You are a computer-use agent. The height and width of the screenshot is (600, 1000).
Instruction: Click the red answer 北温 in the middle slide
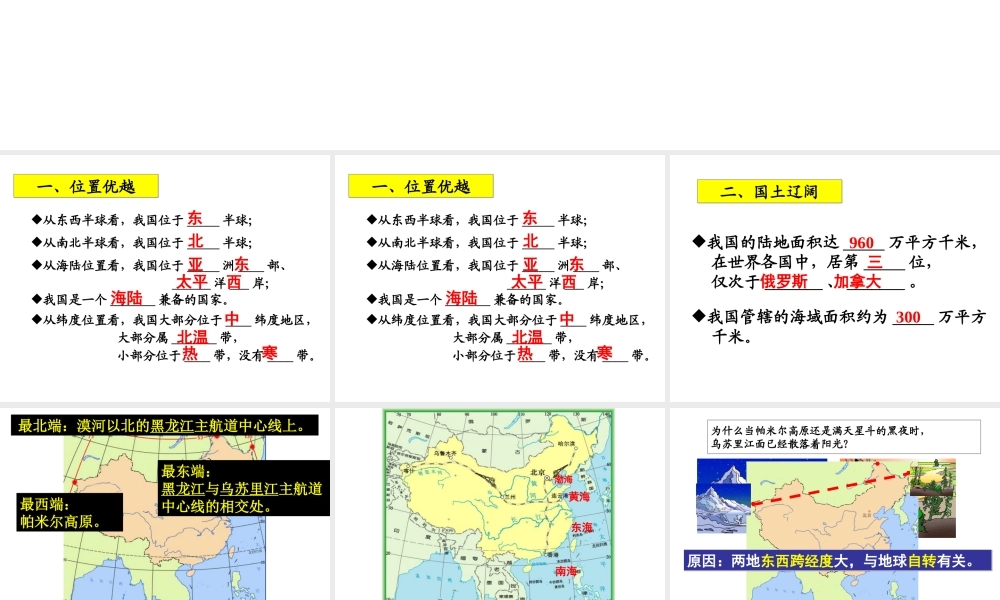pos(527,337)
